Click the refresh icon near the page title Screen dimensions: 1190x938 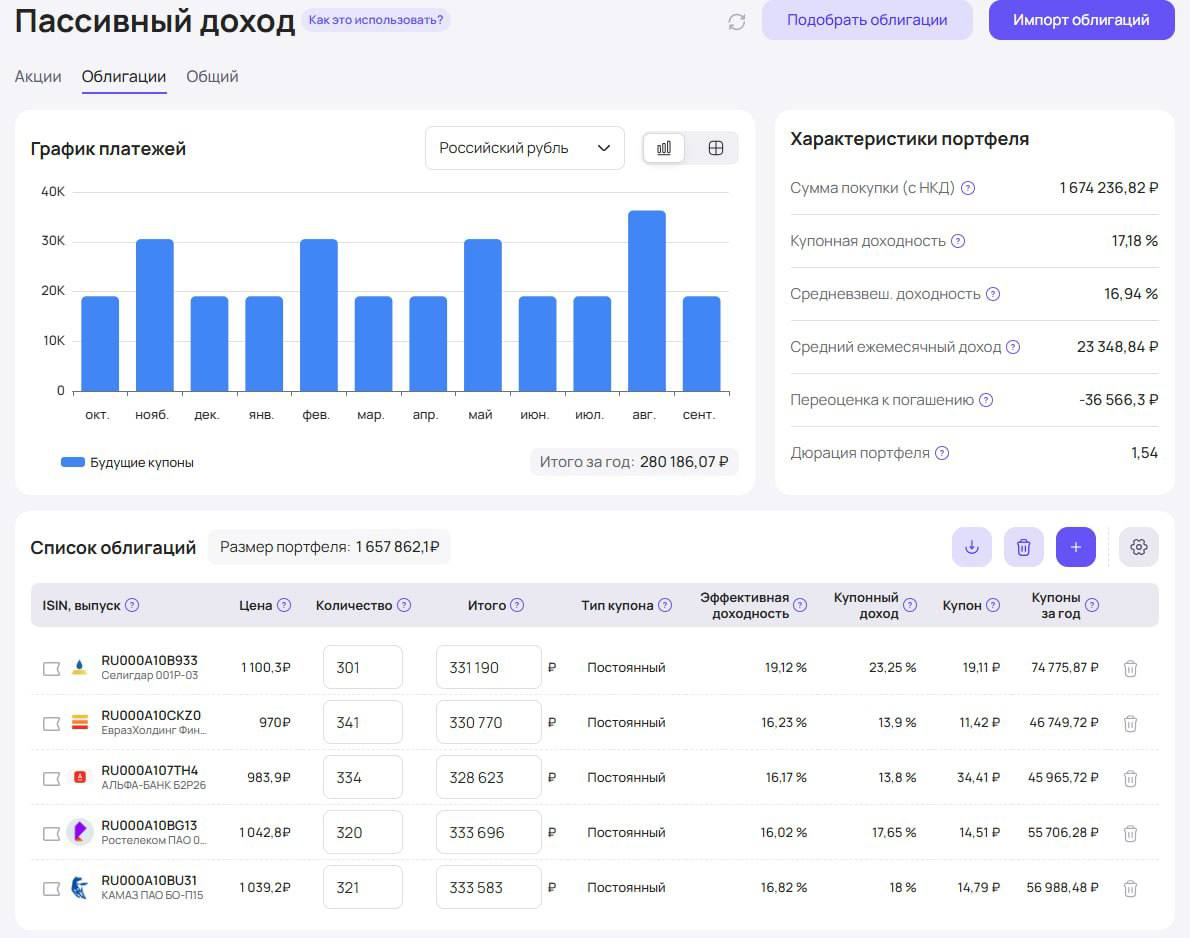click(x=737, y=22)
